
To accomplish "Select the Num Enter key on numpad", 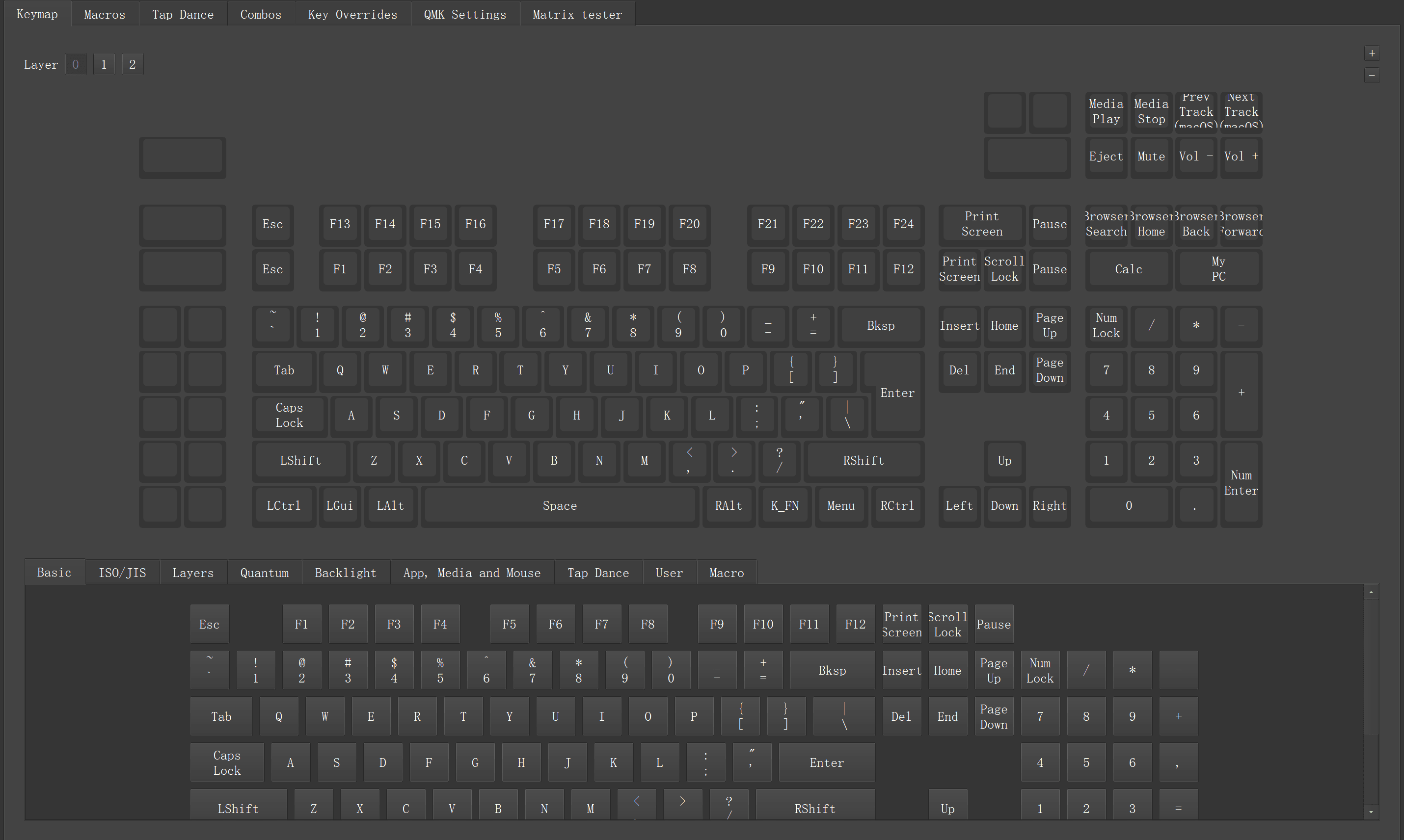I will tap(1241, 483).
